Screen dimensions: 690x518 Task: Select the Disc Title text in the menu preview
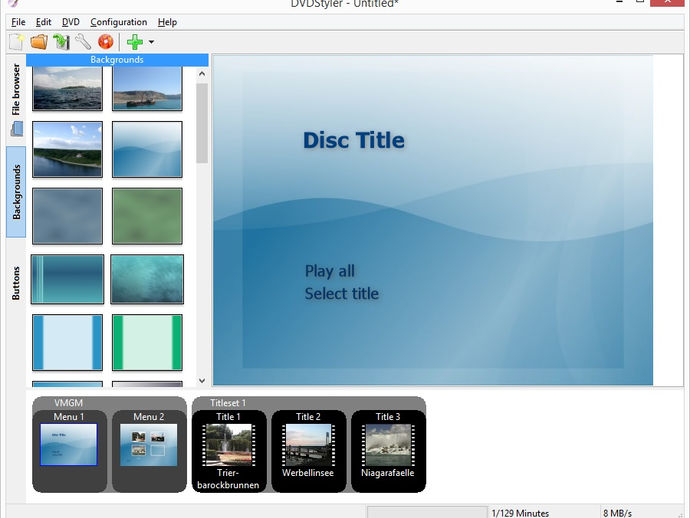(x=354, y=140)
